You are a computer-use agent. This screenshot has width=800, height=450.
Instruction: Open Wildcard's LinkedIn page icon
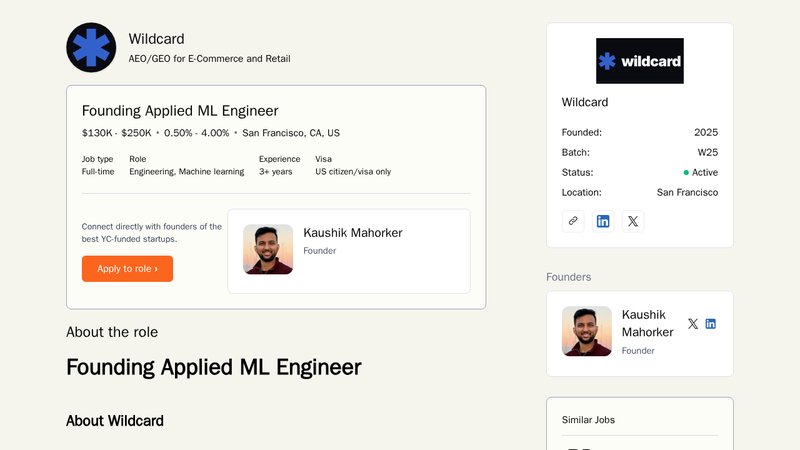pyautogui.click(x=603, y=221)
